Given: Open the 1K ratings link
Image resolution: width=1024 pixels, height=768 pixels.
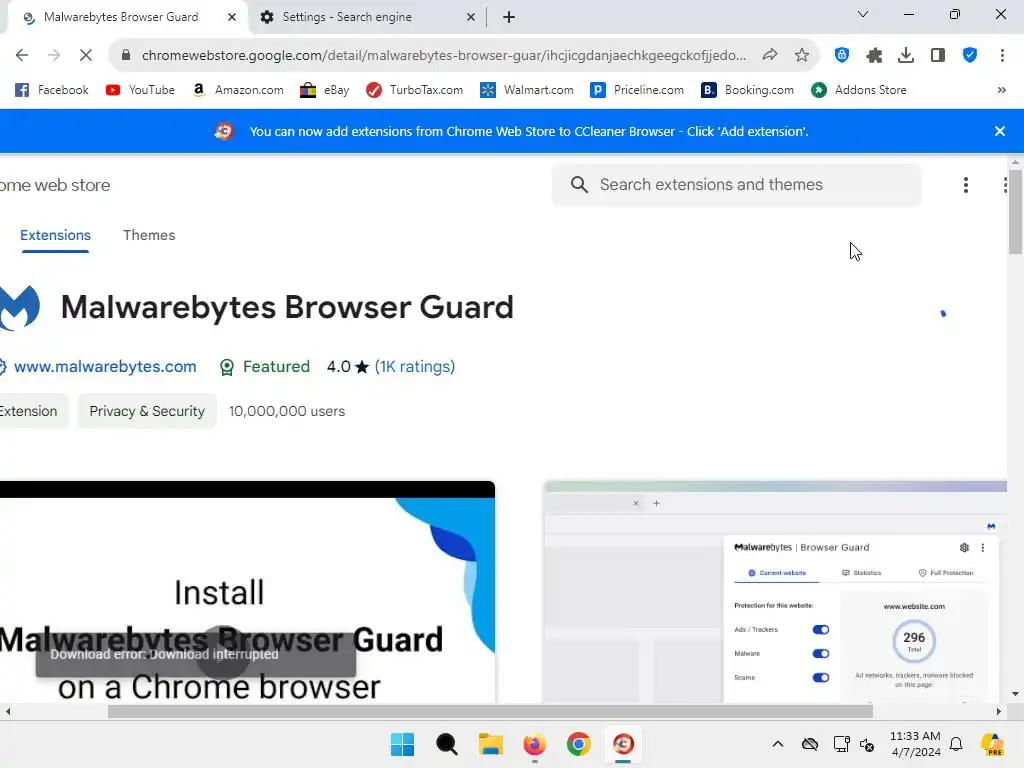Looking at the screenshot, I should point(415,367).
